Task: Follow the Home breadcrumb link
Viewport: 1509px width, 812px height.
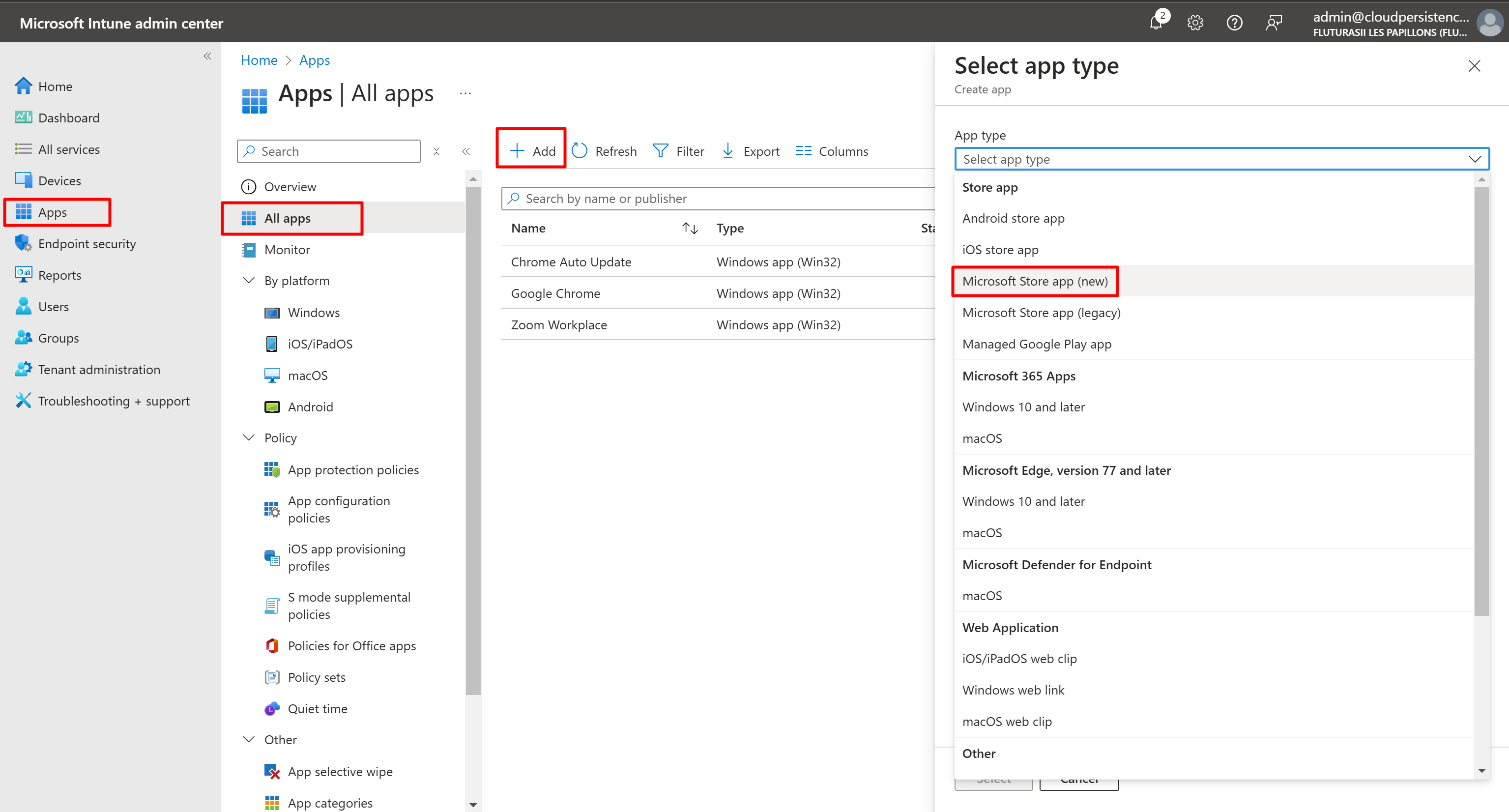Action: tap(259, 60)
